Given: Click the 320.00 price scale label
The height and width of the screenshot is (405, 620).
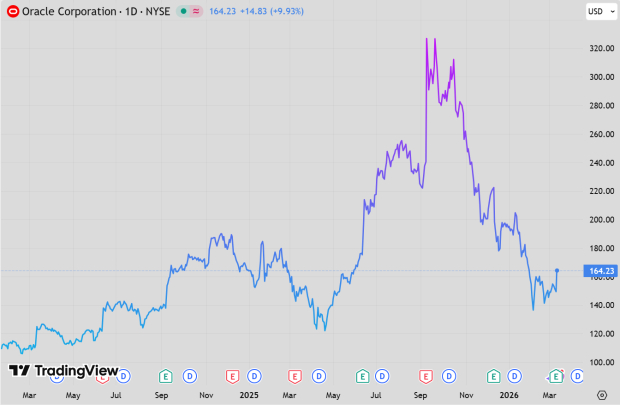Looking at the screenshot, I should tap(600, 48).
